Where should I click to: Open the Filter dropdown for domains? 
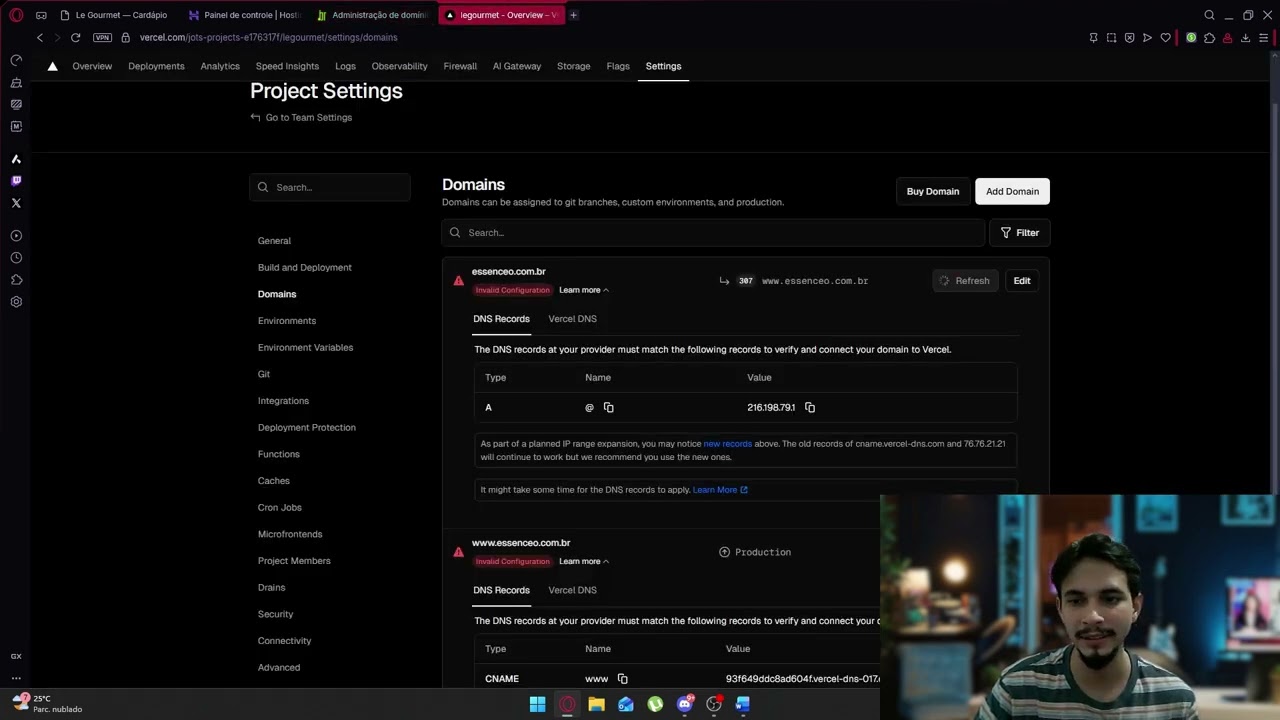click(1020, 233)
